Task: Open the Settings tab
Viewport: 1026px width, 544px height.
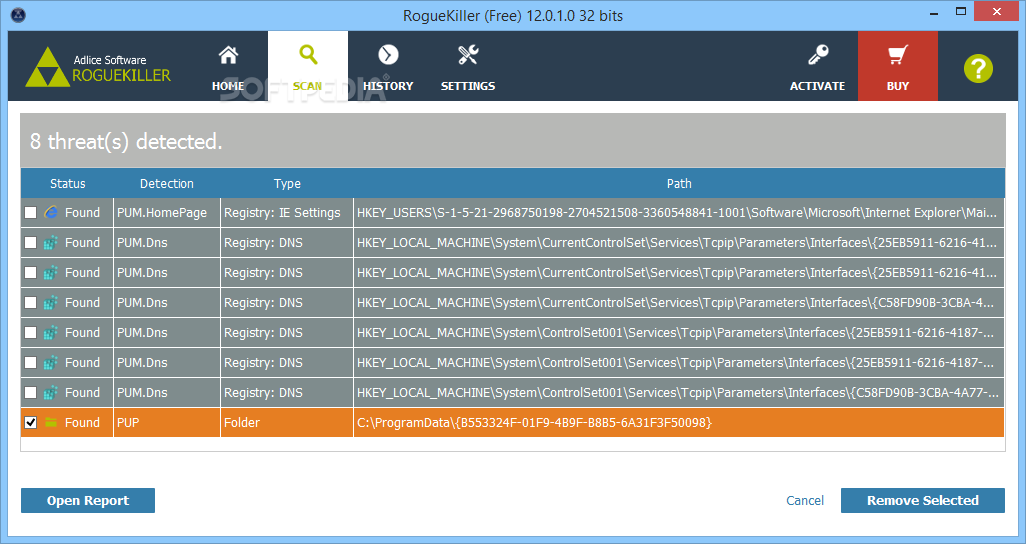Action: (x=468, y=66)
